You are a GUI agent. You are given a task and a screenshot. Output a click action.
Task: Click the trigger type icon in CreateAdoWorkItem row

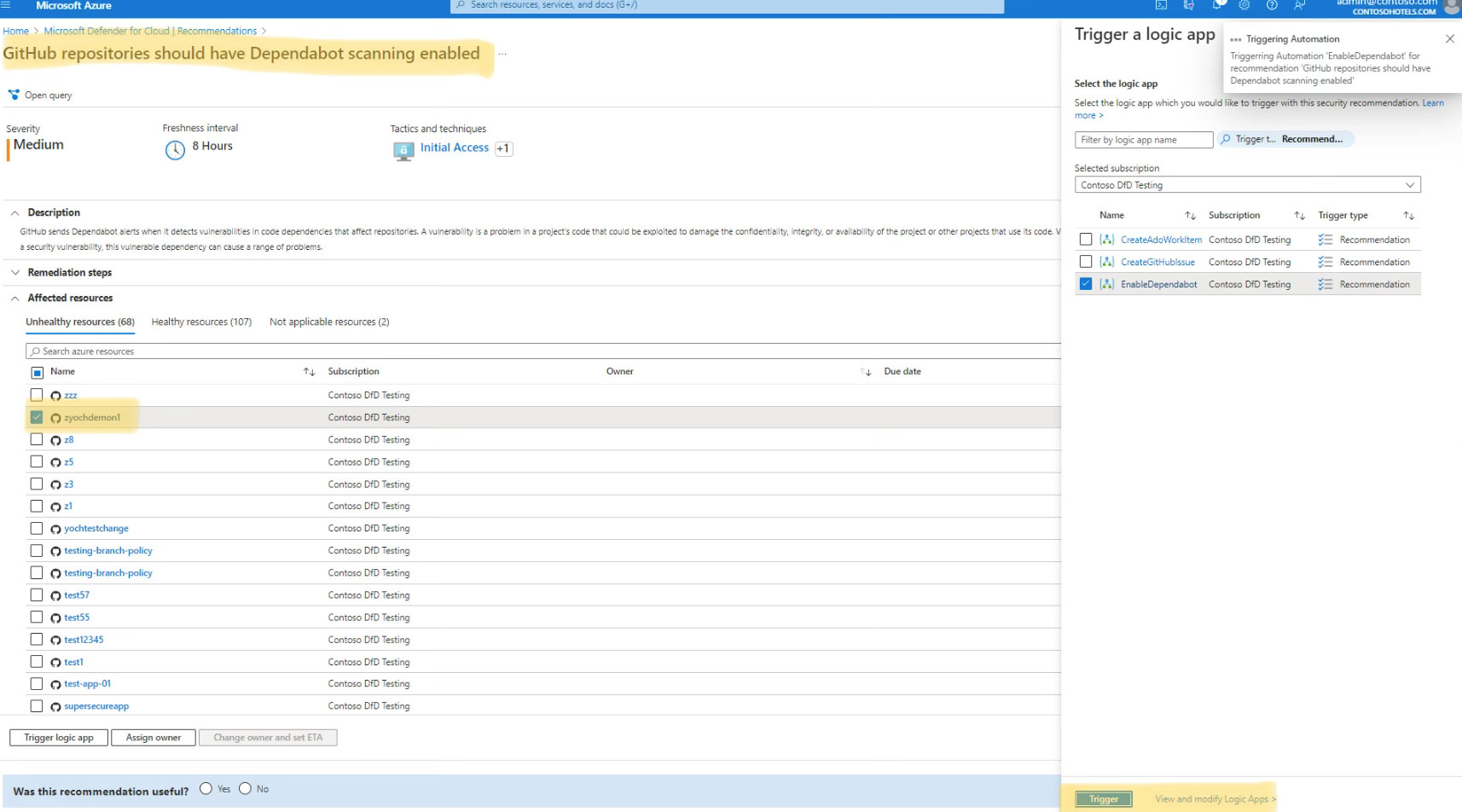[x=1325, y=240]
